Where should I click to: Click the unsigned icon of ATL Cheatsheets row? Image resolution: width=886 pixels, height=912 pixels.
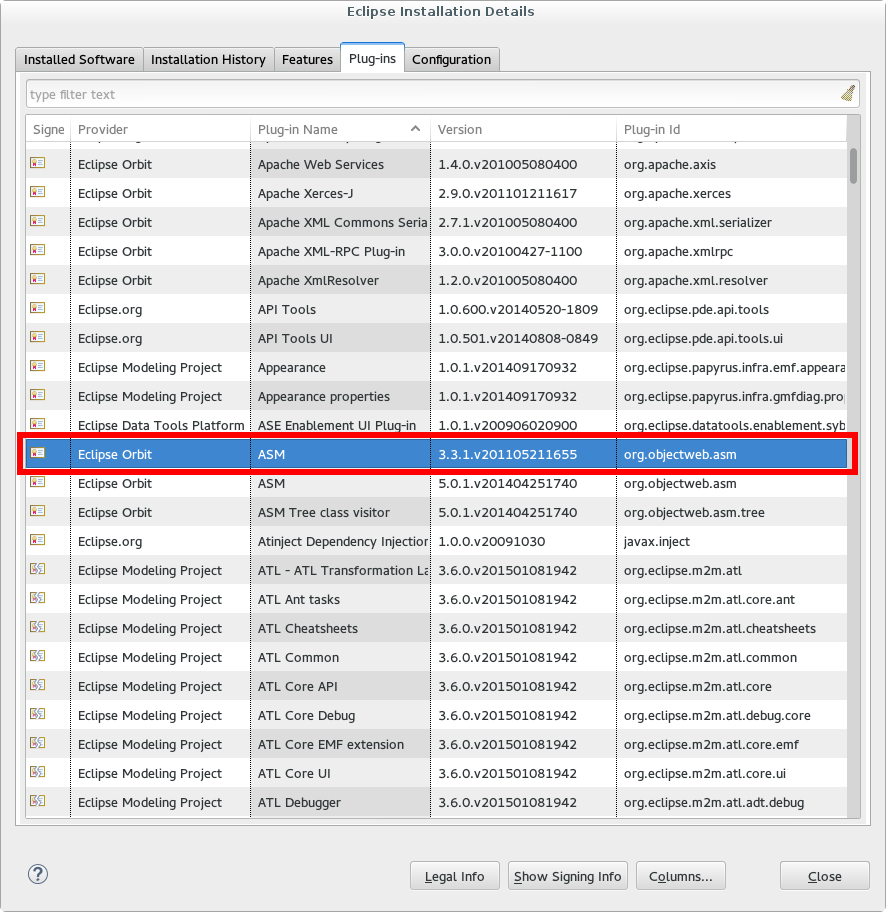click(38, 628)
